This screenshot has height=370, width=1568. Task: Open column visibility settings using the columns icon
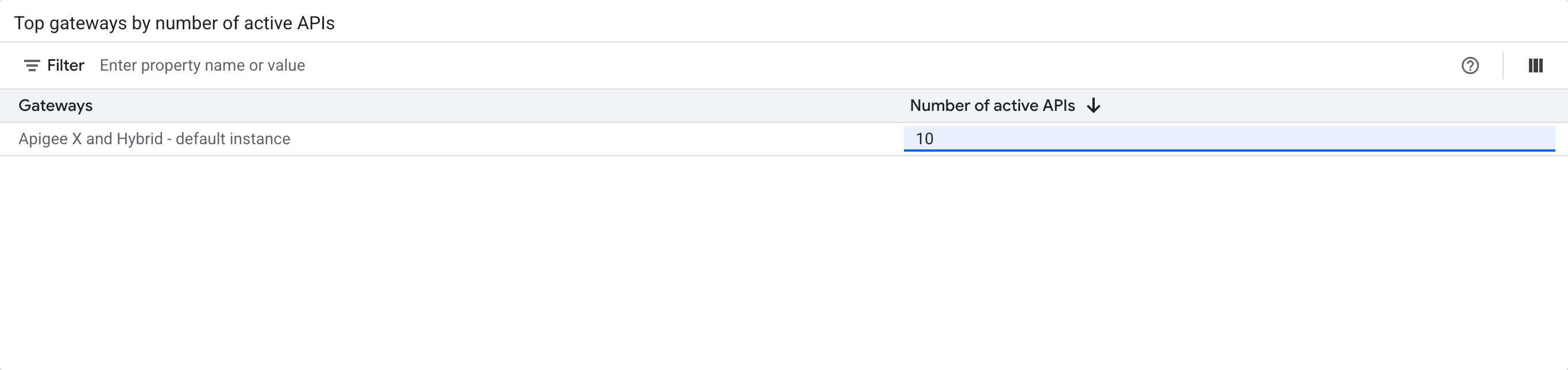tap(1536, 65)
